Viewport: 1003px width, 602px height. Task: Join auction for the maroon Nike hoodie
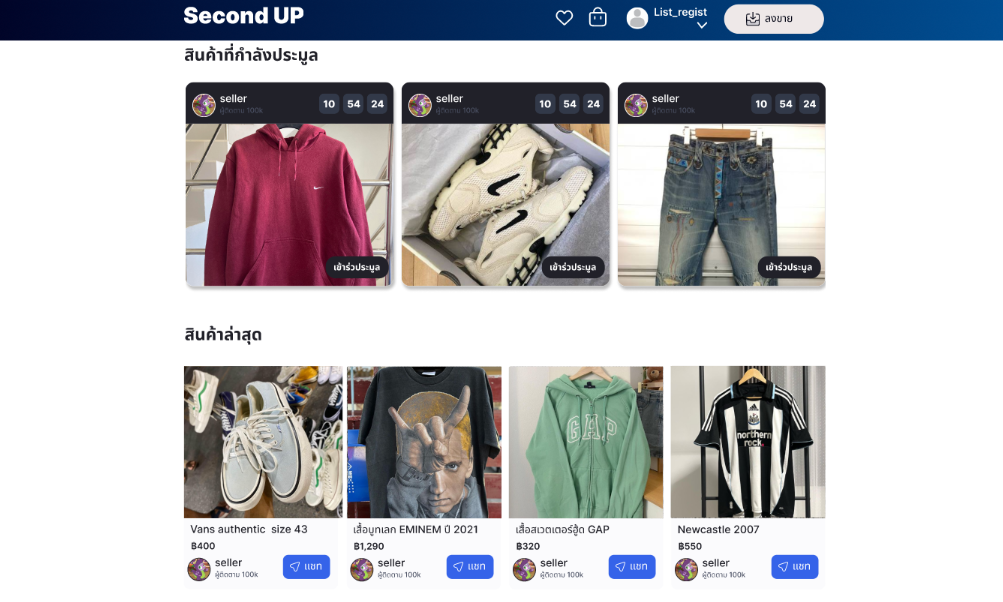point(356,267)
